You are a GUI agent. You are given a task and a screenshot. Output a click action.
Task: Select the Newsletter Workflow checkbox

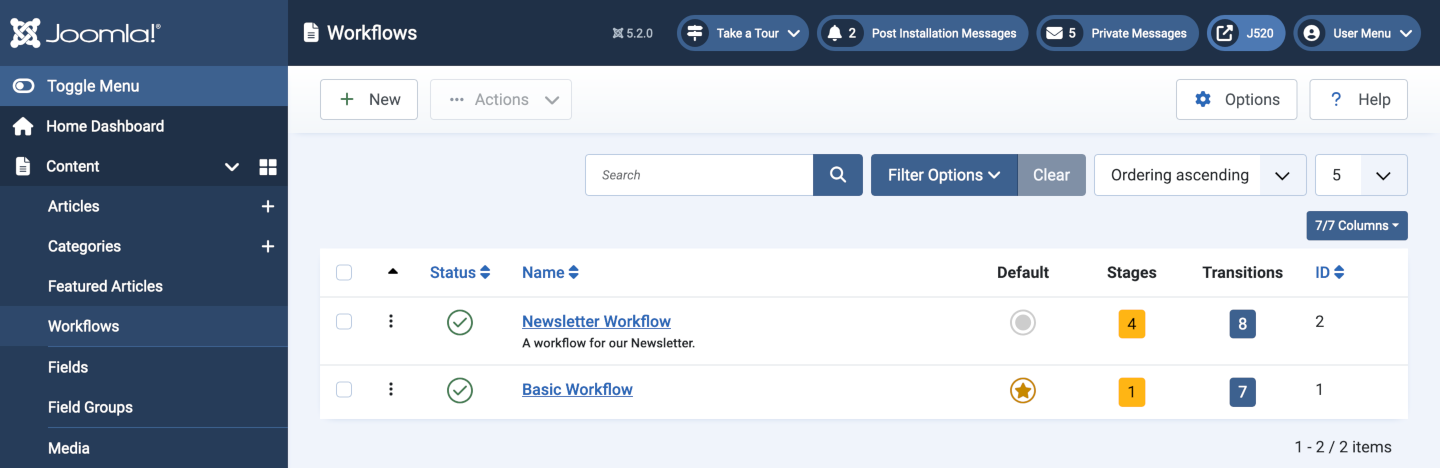pyautogui.click(x=344, y=321)
